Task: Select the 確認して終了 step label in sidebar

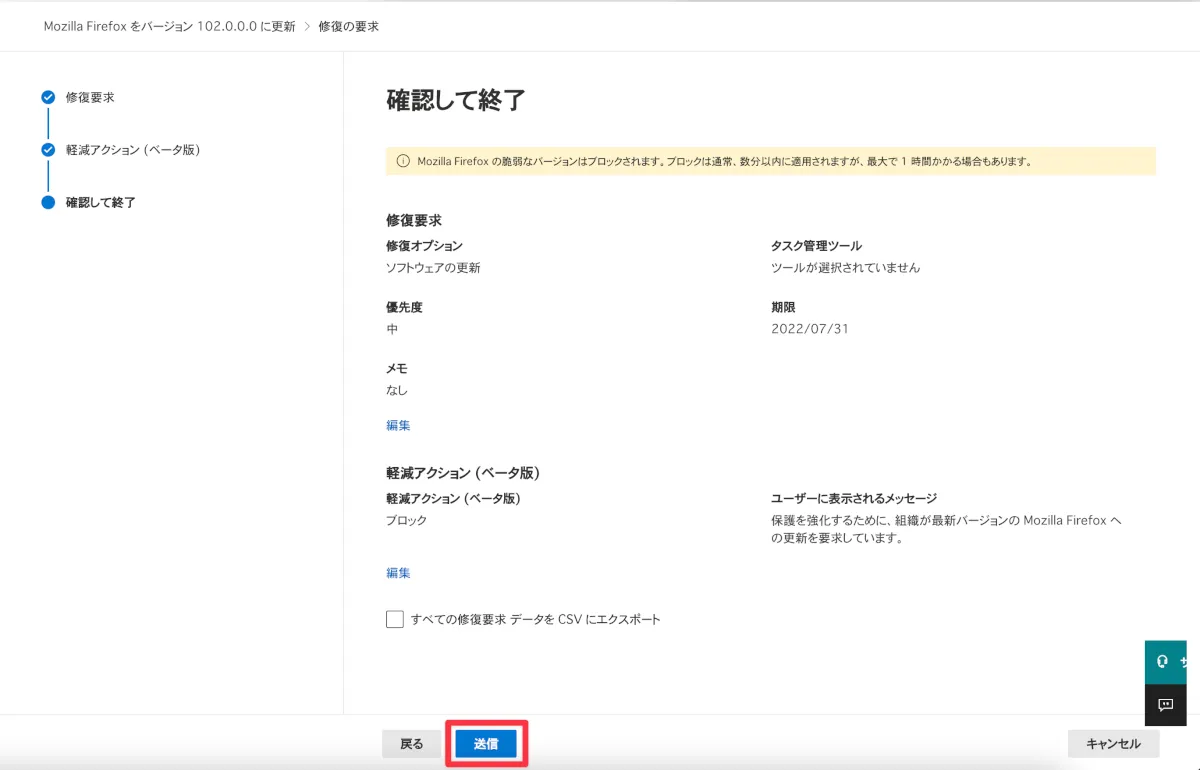Action: click(x=101, y=202)
